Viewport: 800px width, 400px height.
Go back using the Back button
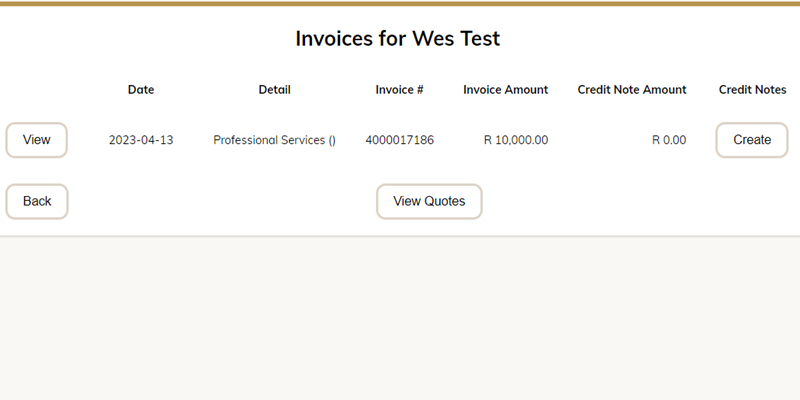(37, 202)
